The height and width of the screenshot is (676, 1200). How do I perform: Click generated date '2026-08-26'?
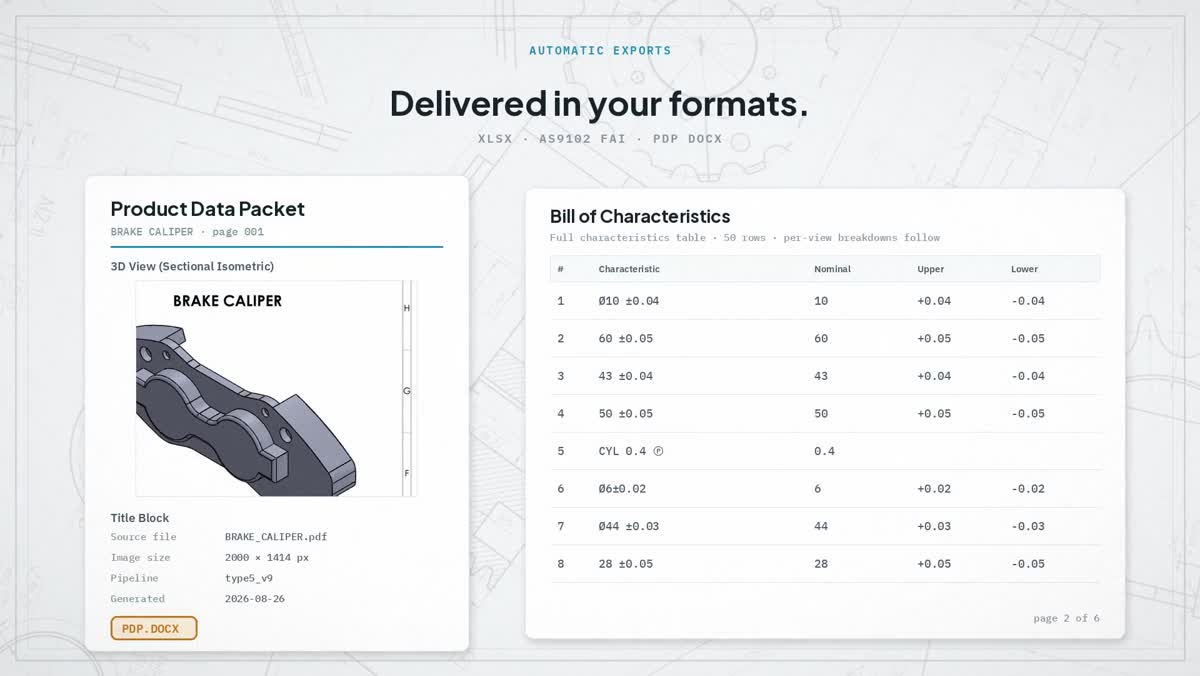pyautogui.click(x=255, y=599)
